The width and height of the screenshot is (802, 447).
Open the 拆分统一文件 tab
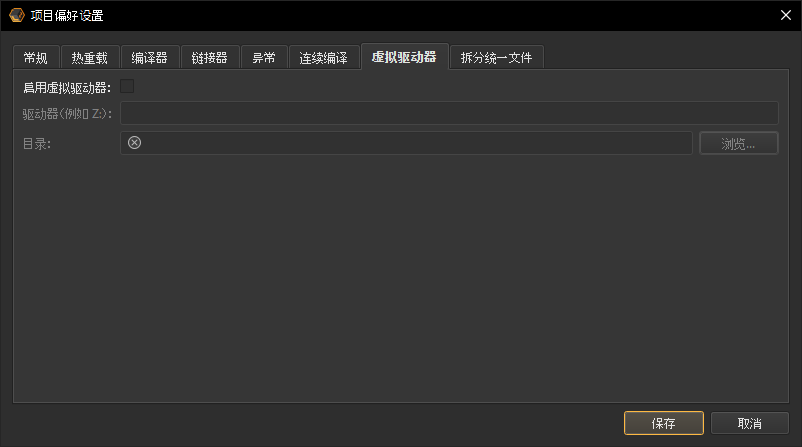(x=497, y=58)
